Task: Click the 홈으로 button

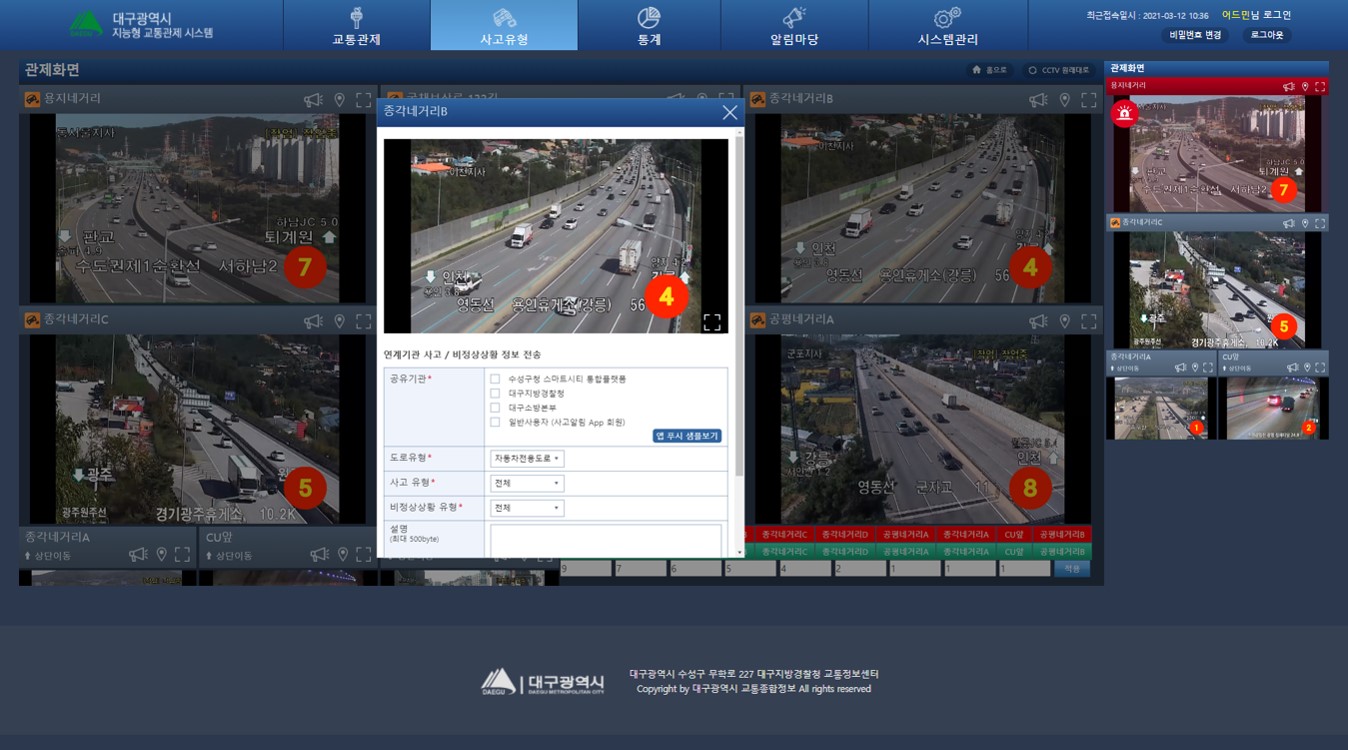Action: 989,70
